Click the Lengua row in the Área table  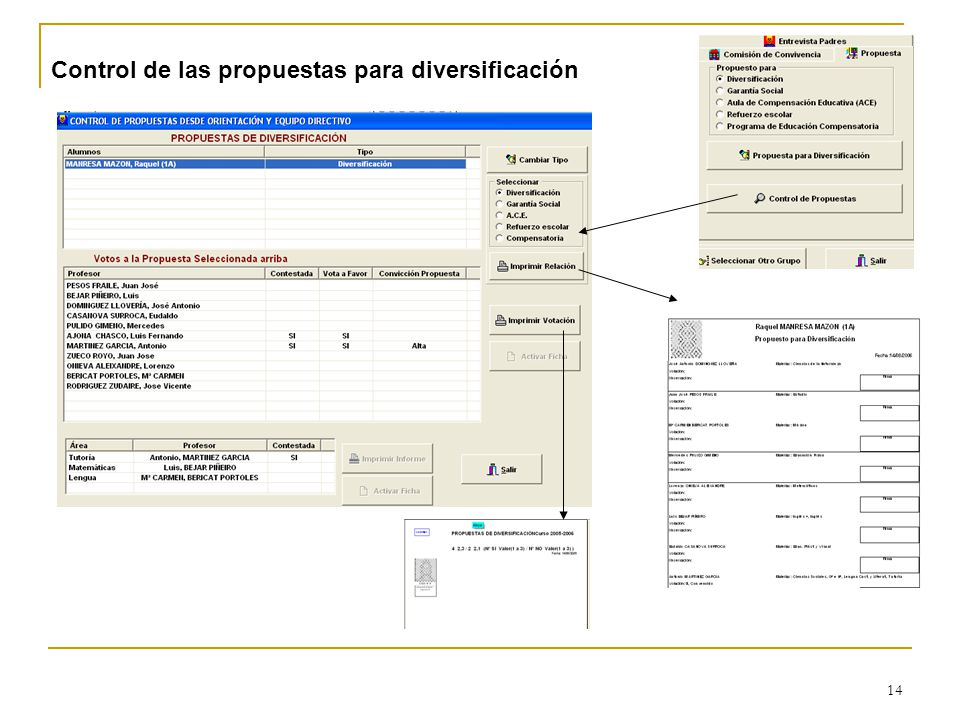click(201, 478)
